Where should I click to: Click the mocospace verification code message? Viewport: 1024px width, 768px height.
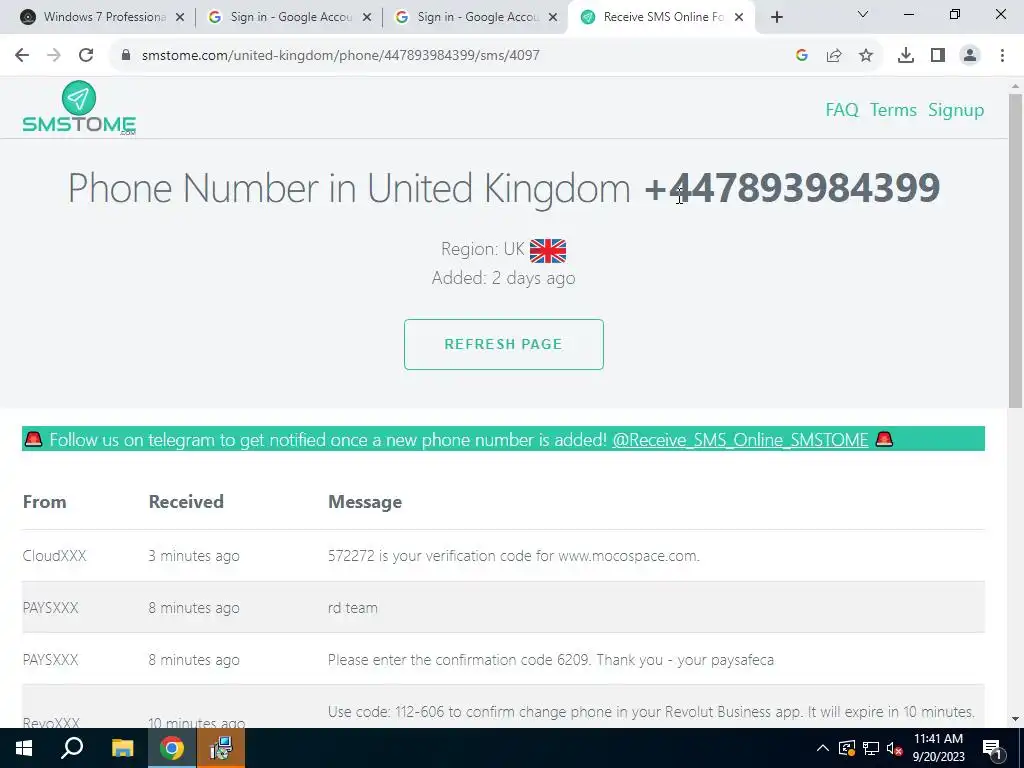(x=513, y=556)
